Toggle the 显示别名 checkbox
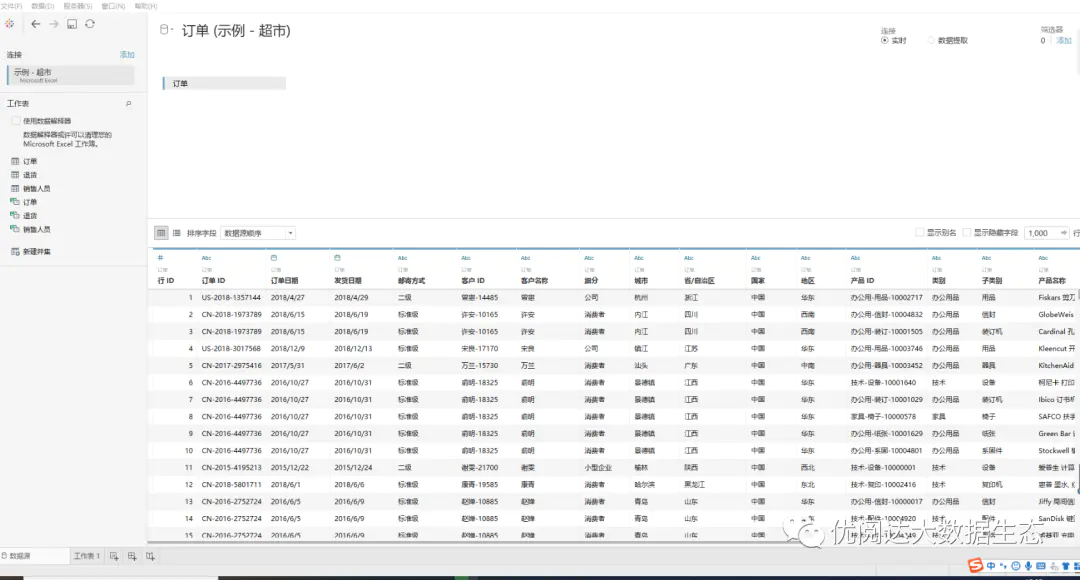This screenshot has width=1080, height=580. coord(920,233)
